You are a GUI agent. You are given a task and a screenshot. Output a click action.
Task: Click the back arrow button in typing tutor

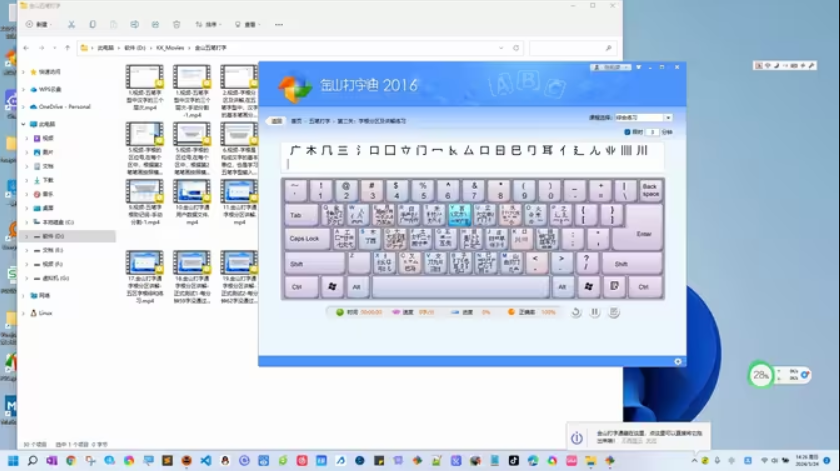[276, 121]
